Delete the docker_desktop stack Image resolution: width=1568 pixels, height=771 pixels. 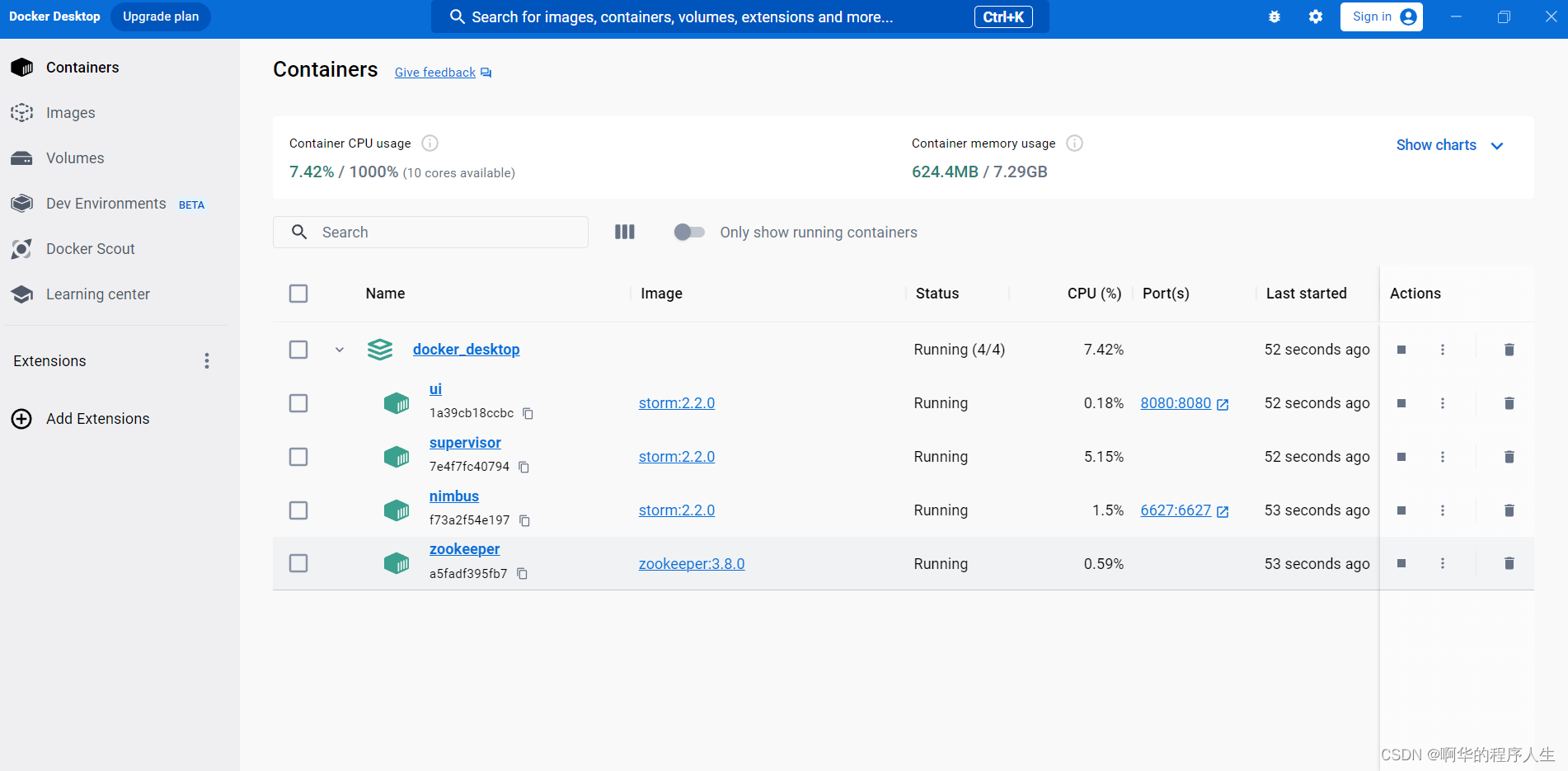(x=1509, y=350)
